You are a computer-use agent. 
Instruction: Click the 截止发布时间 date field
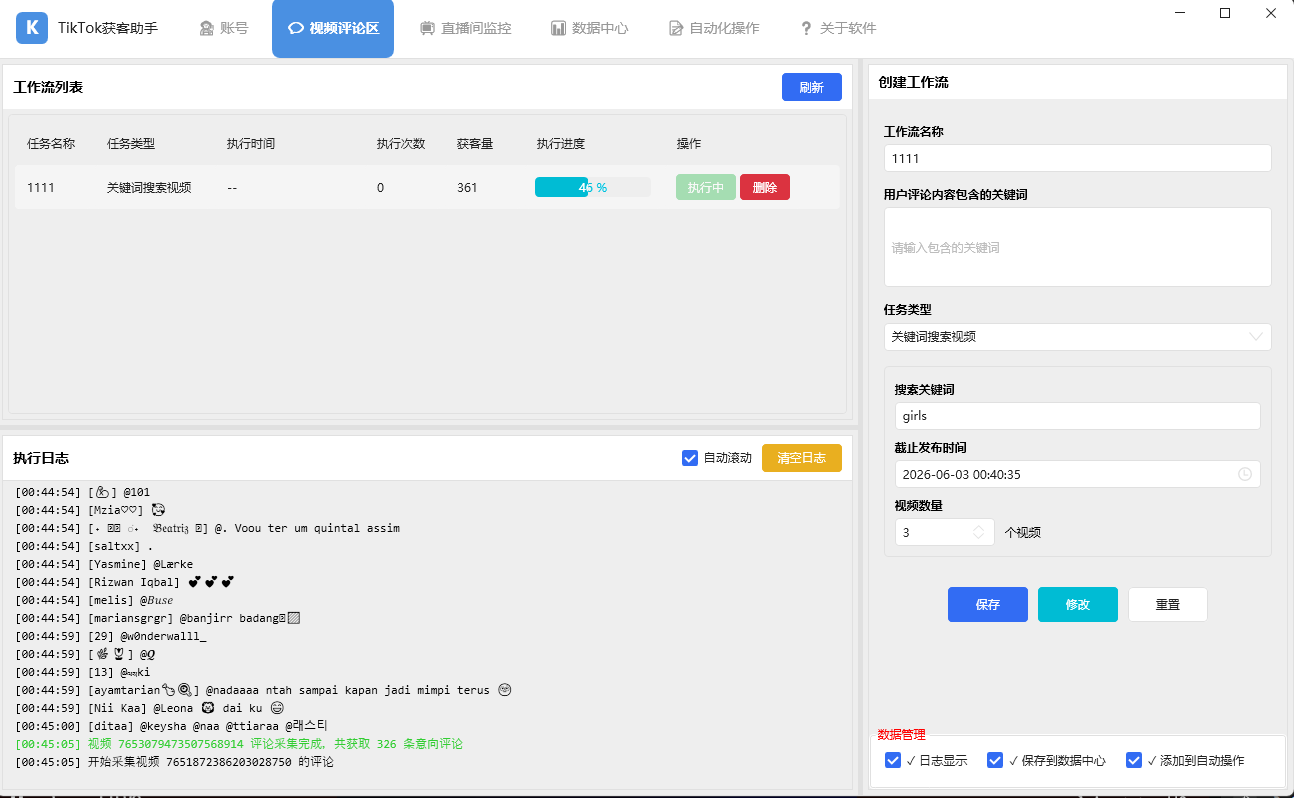pyautogui.click(x=1077, y=474)
